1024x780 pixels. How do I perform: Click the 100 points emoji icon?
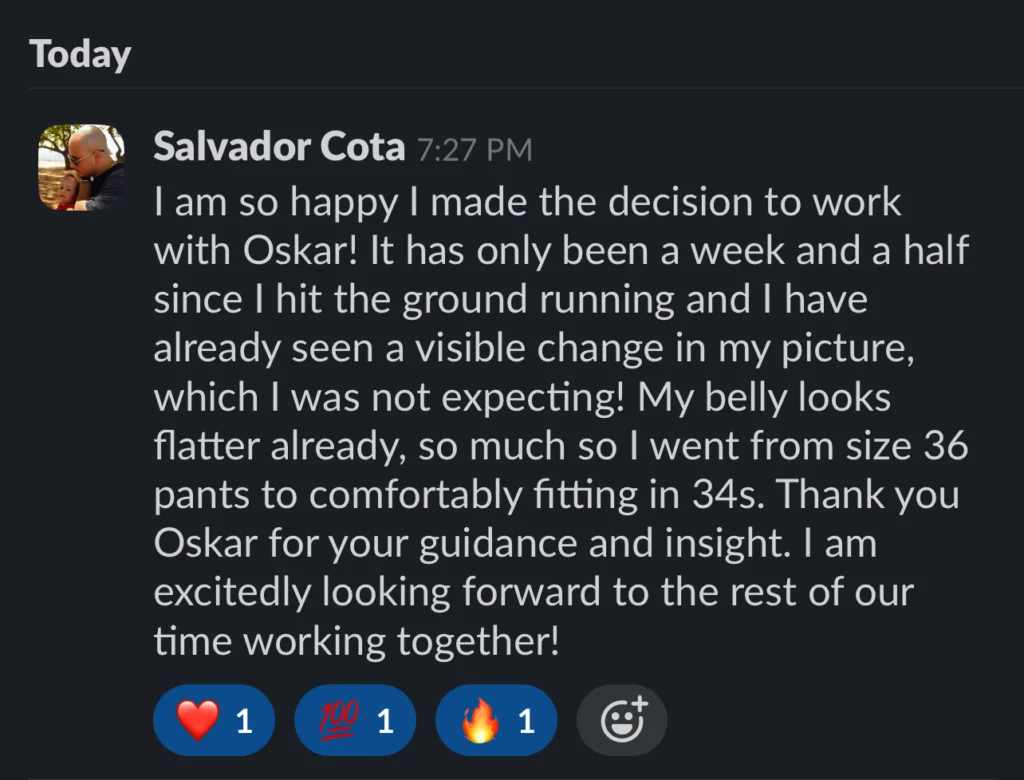[x=339, y=720]
